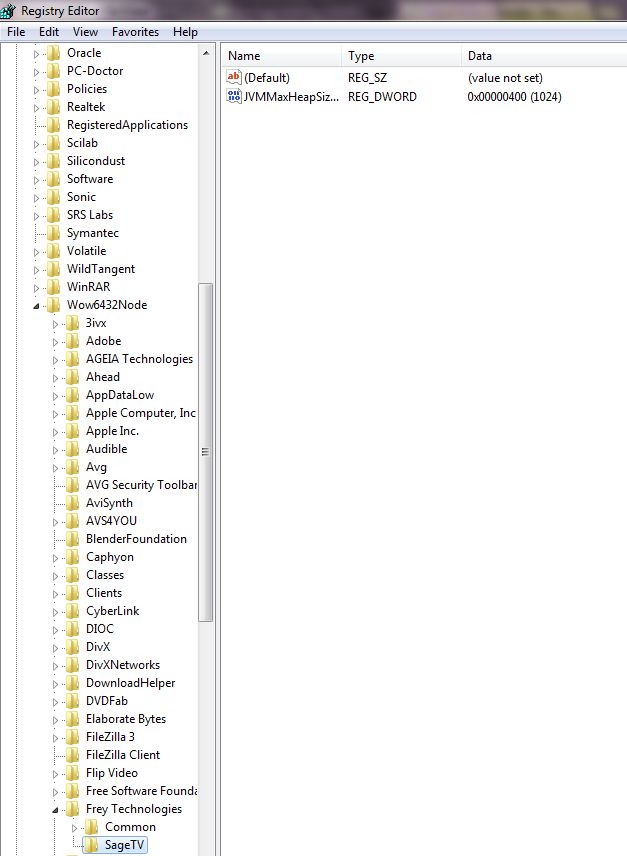This screenshot has height=856, width=627.
Task: Click the Wow6432Node folder icon
Action: (x=53, y=305)
